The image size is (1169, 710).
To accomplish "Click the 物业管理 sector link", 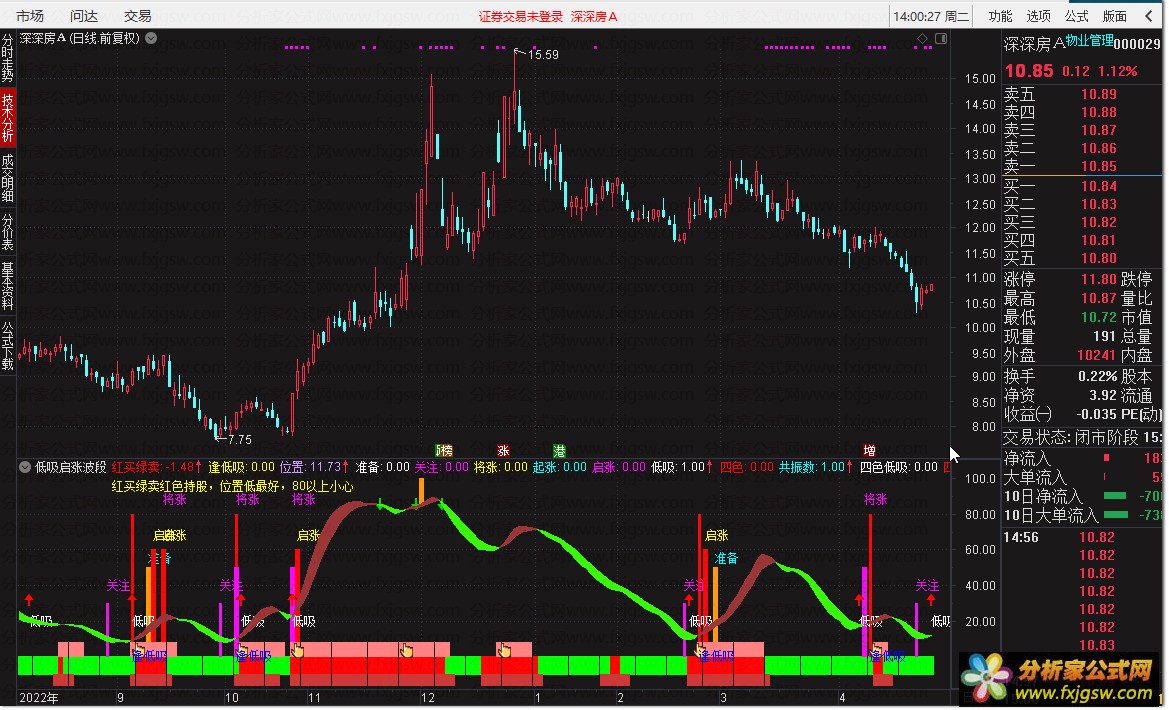I will (x=1089, y=40).
